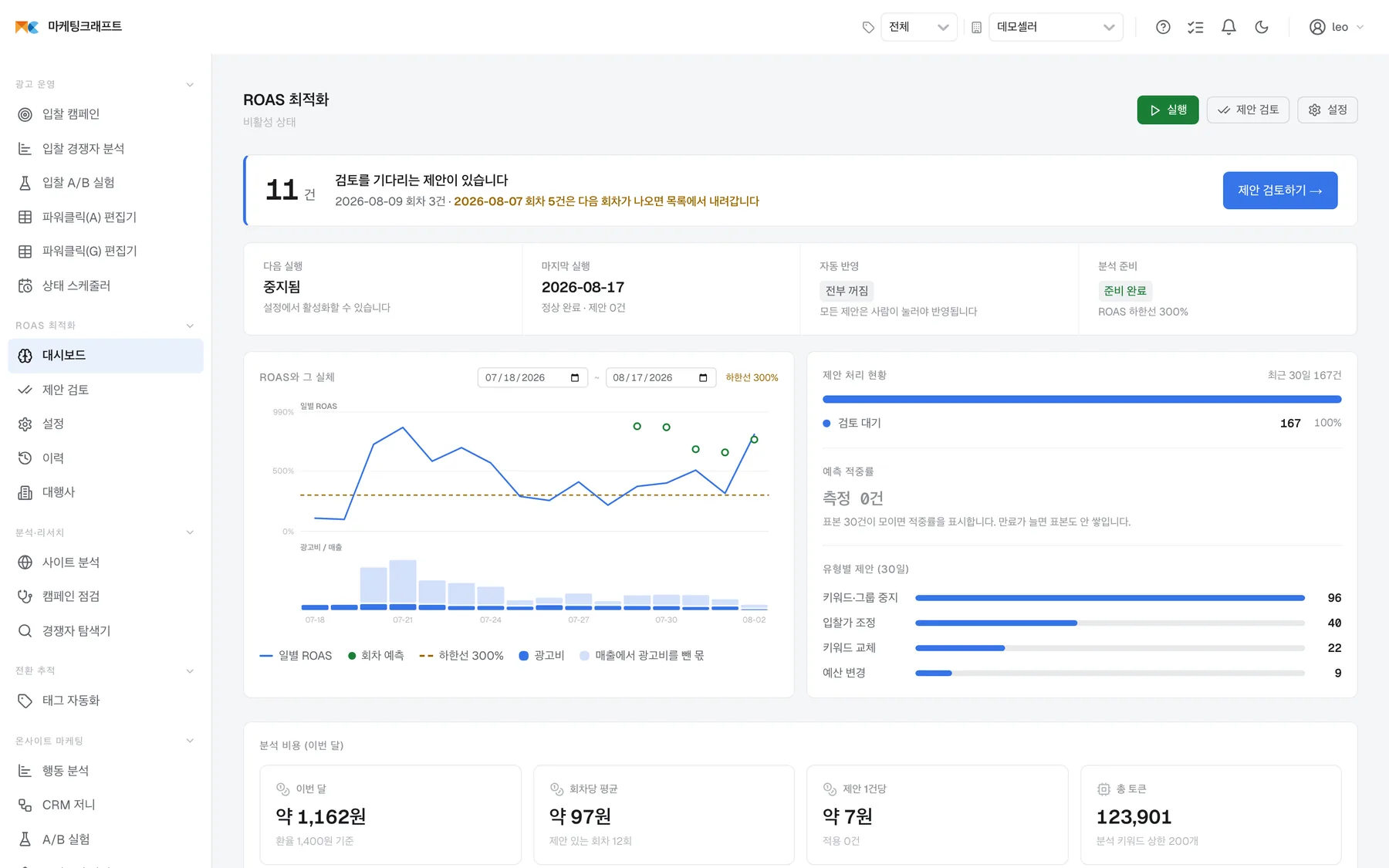Click the 경쟁자 탐색기 magnifier icon
This screenshot has width=1389, height=868.
(x=25, y=631)
